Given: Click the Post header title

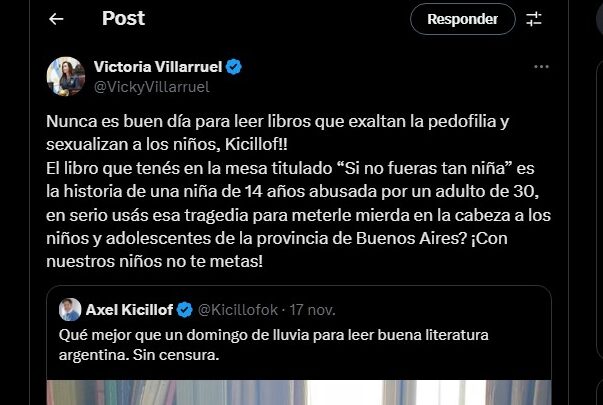Looking at the screenshot, I should coord(123,18).
